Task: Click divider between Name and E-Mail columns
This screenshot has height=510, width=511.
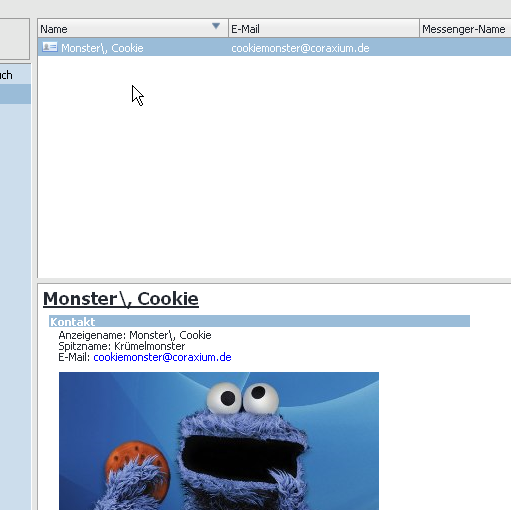Action: coord(229,28)
